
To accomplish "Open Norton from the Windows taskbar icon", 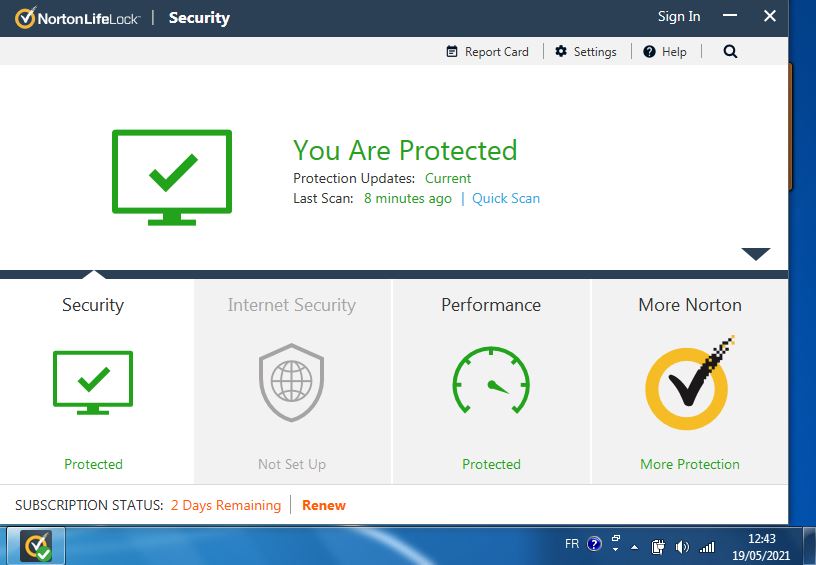I will (x=36, y=546).
